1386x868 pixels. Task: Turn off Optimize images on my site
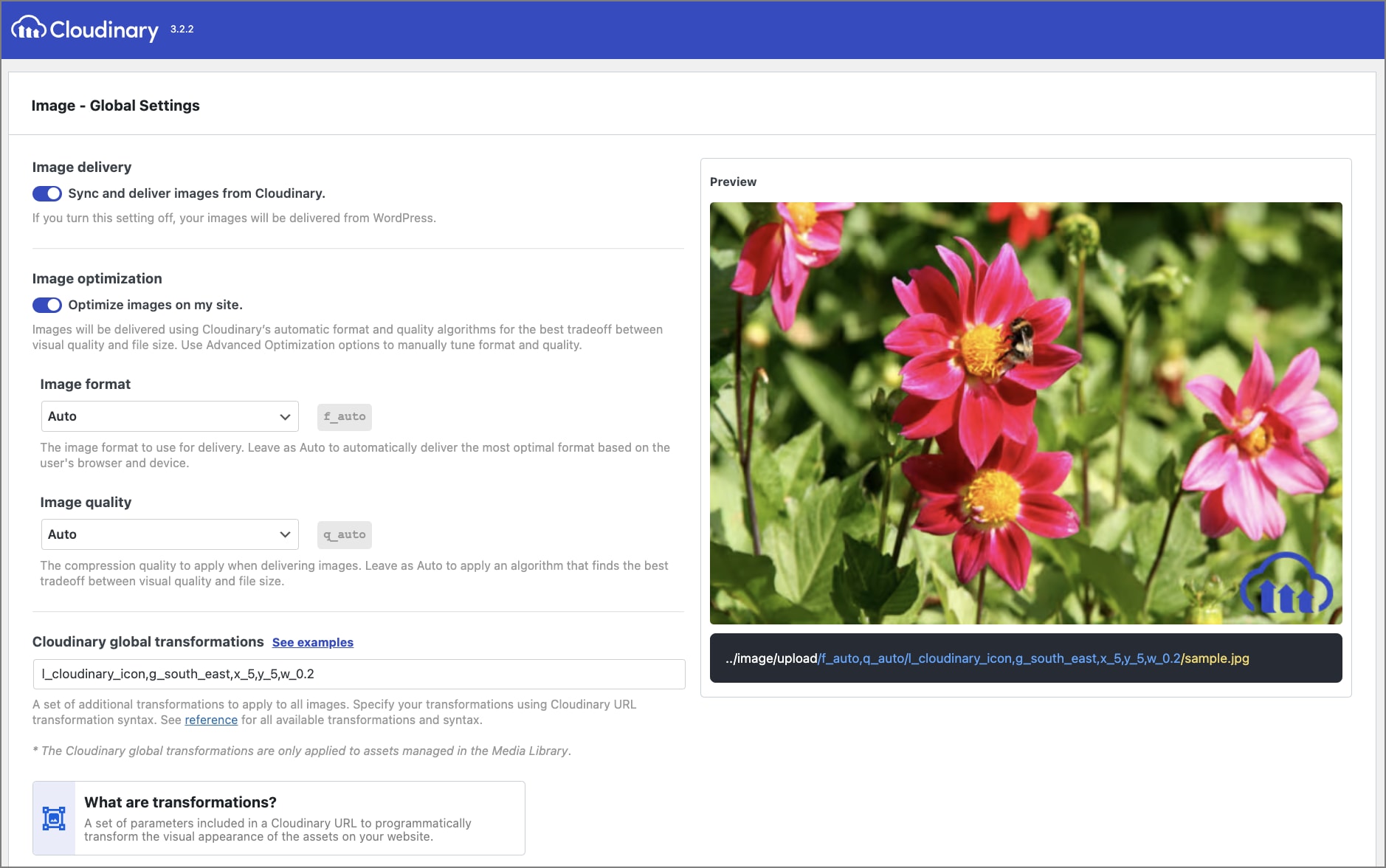pyautogui.click(x=47, y=304)
